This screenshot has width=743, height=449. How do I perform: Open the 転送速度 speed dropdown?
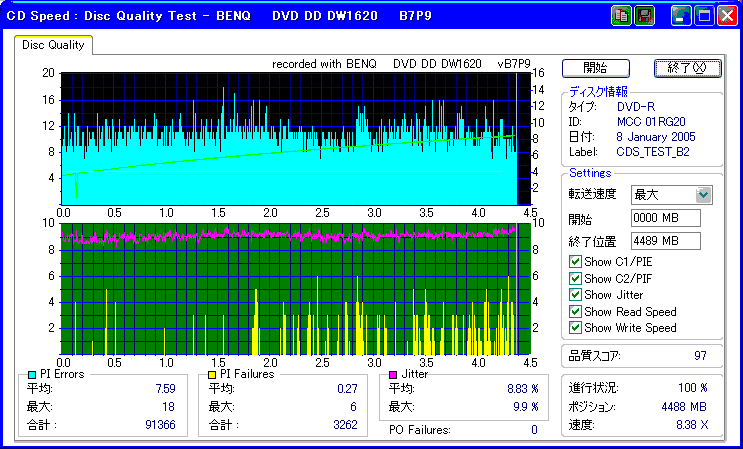(704, 194)
